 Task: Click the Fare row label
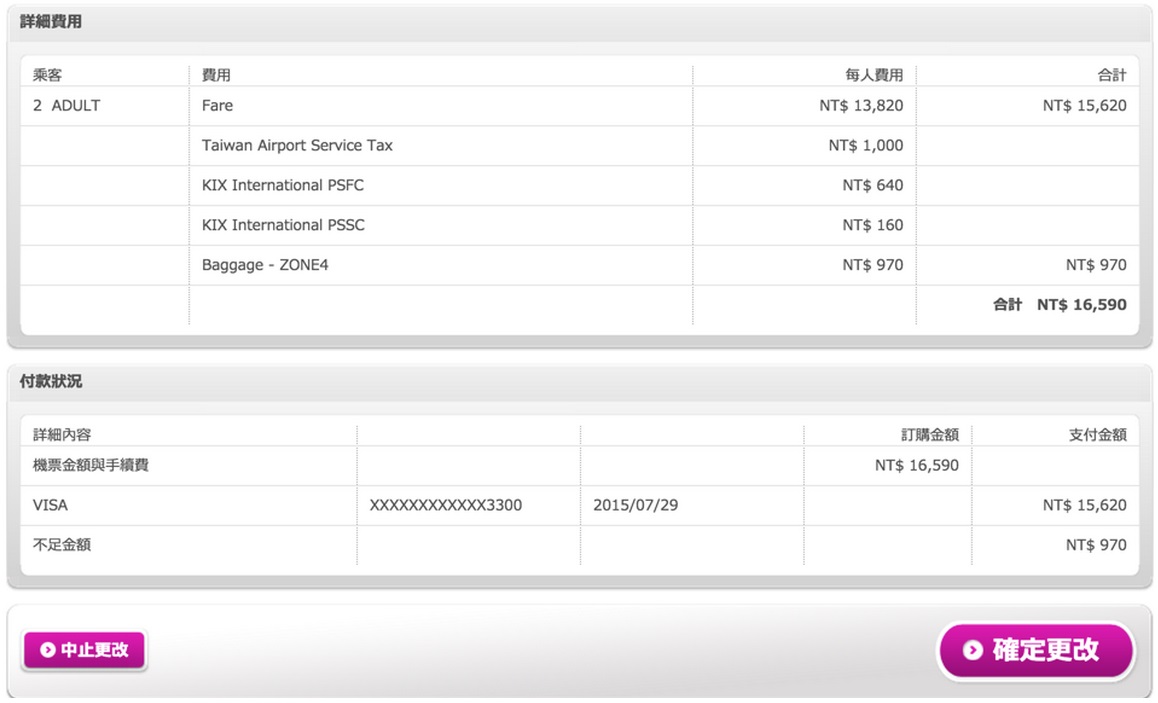(x=217, y=106)
